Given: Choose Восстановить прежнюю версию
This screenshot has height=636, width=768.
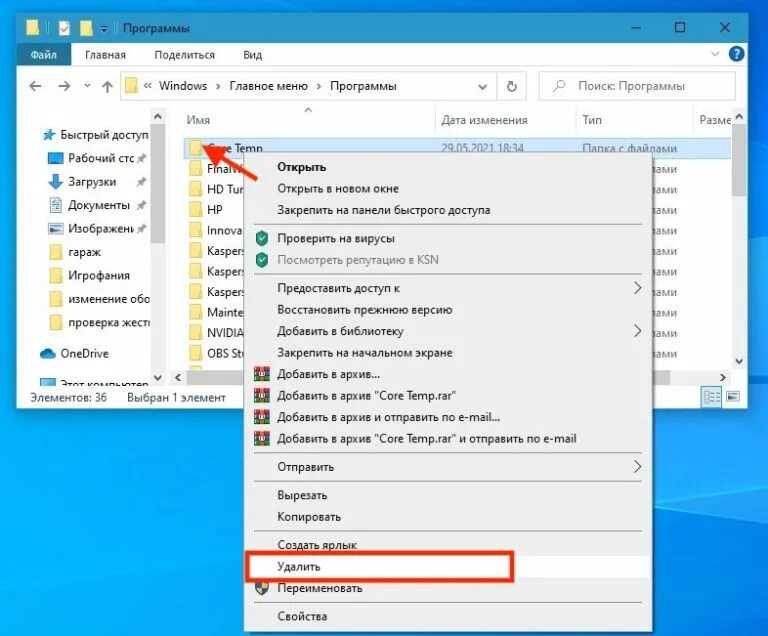Looking at the screenshot, I should [448, 310].
